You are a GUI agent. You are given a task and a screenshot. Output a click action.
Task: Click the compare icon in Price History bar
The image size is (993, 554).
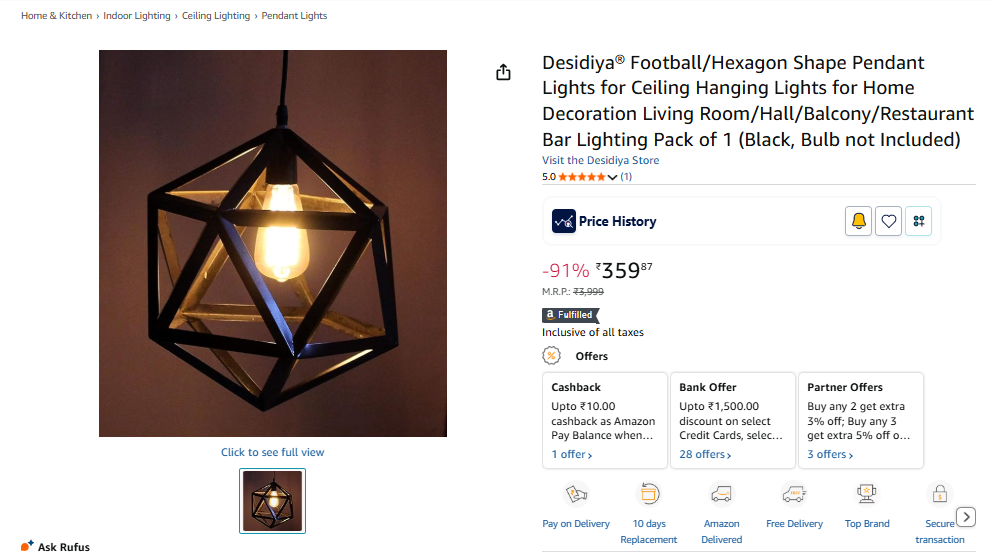click(918, 221)
